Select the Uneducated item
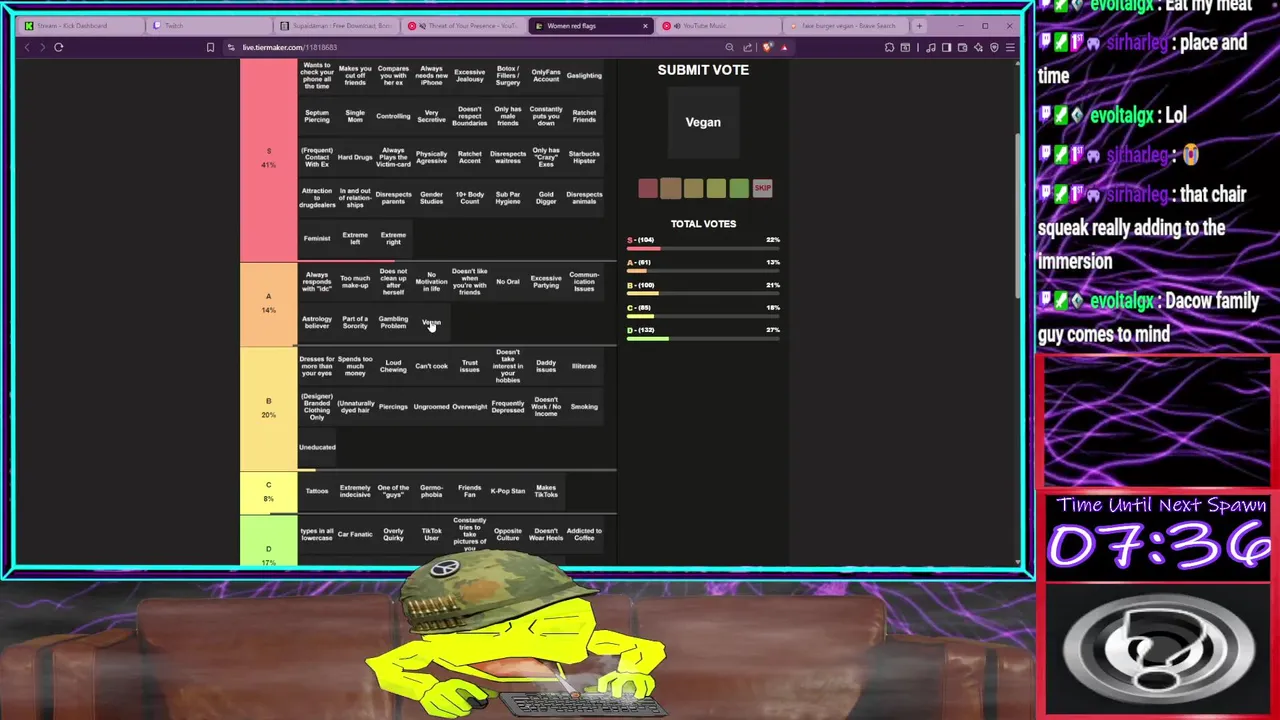The height and width of the screenshot is (720, 1280). point(317,447)
